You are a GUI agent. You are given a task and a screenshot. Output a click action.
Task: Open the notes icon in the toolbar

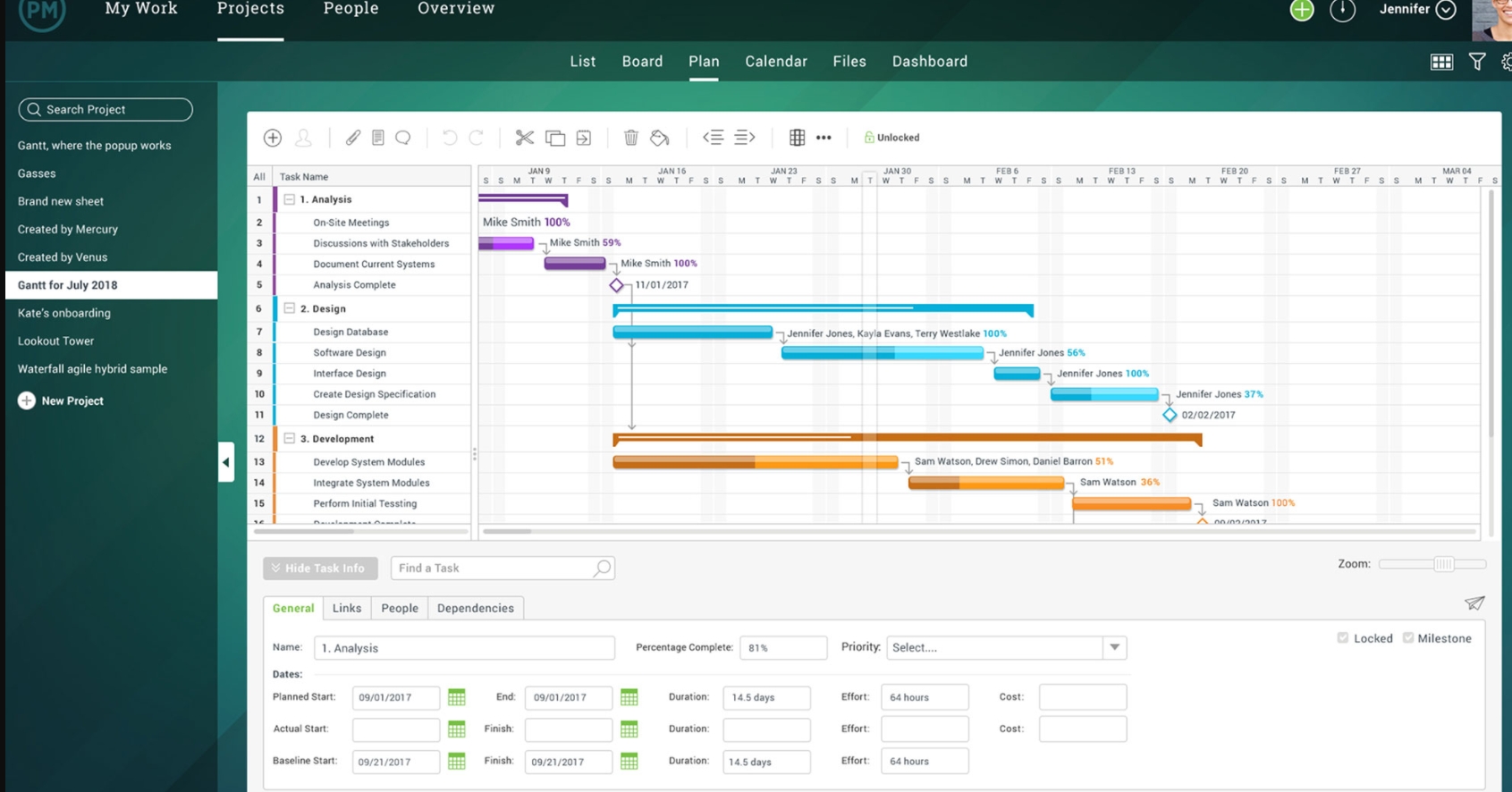pos(378,138)
